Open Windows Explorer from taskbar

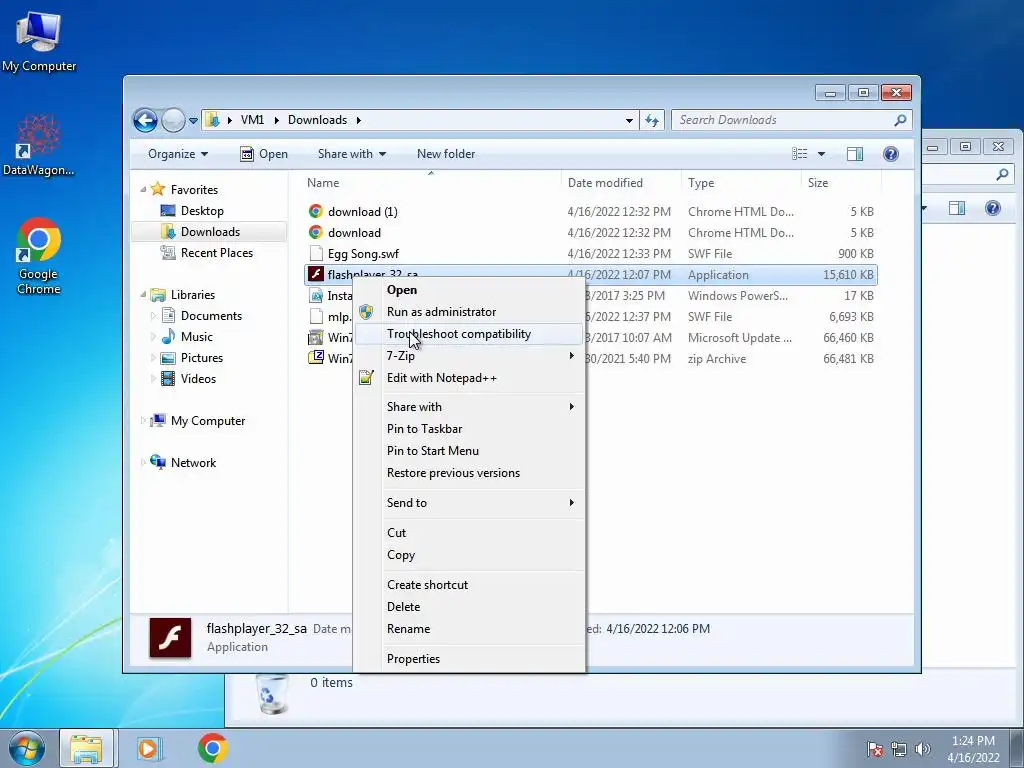(87, 748)
